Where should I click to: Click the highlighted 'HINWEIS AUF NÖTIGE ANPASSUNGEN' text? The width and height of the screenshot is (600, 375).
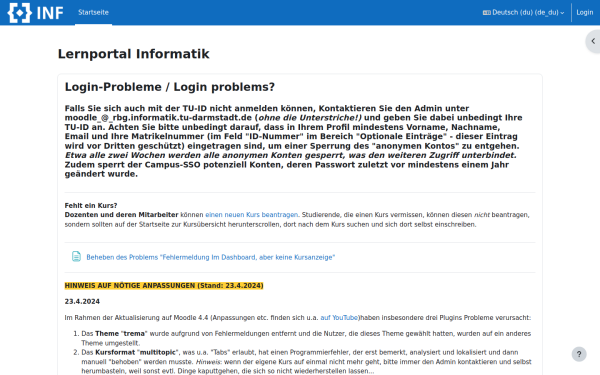click(x=164, y=285)
